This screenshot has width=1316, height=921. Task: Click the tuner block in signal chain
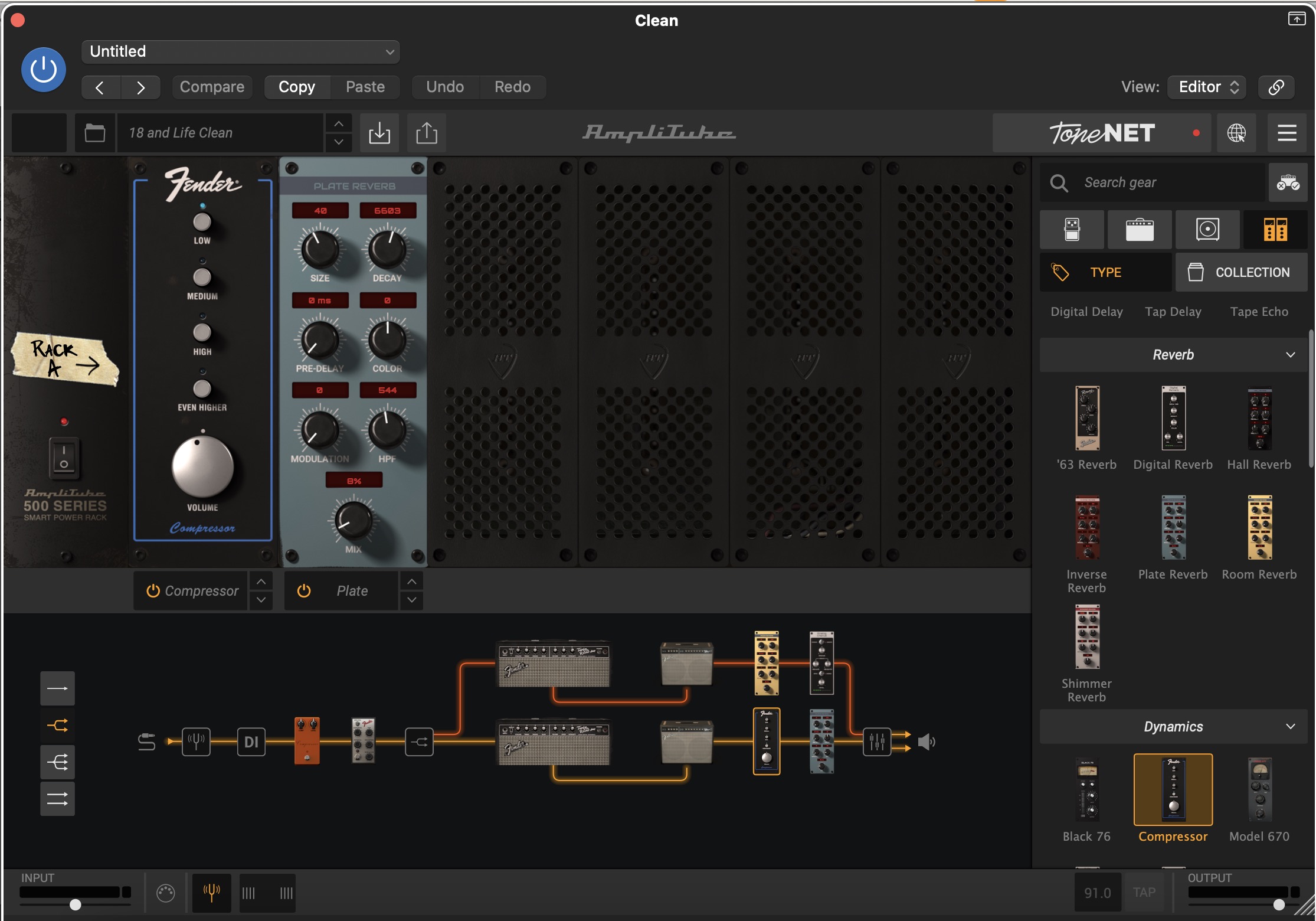coord(196,742)
